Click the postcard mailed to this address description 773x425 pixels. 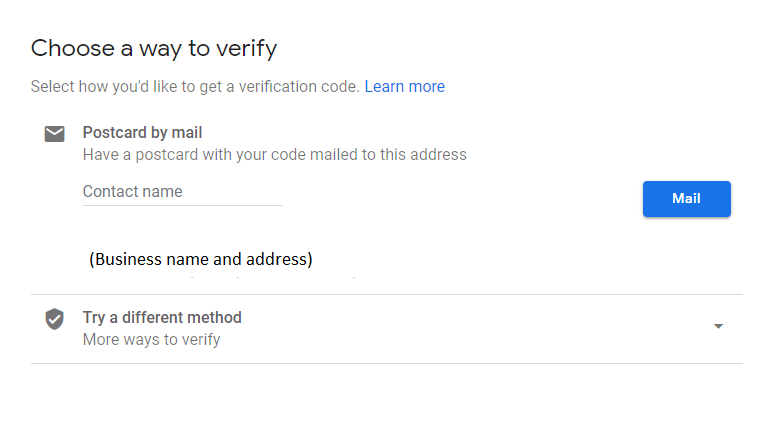click(x=275, y=154)
